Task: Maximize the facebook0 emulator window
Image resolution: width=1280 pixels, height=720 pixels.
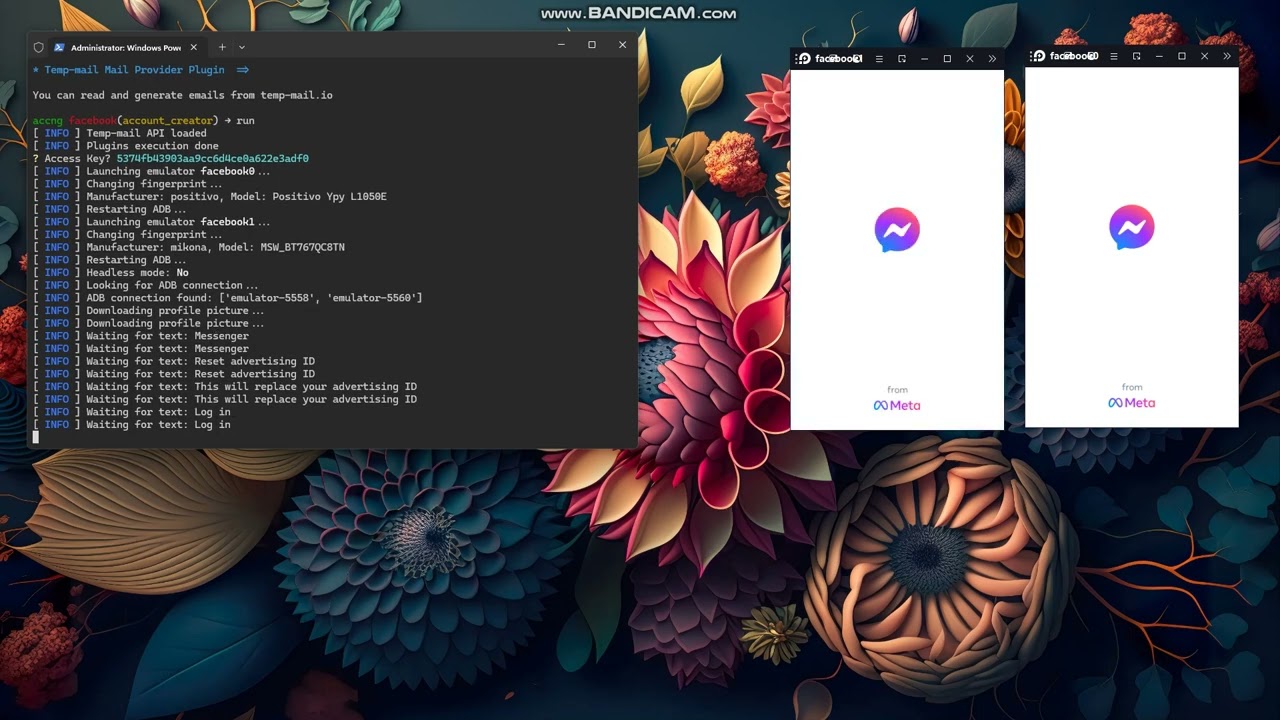Action: coord(1182,56)
